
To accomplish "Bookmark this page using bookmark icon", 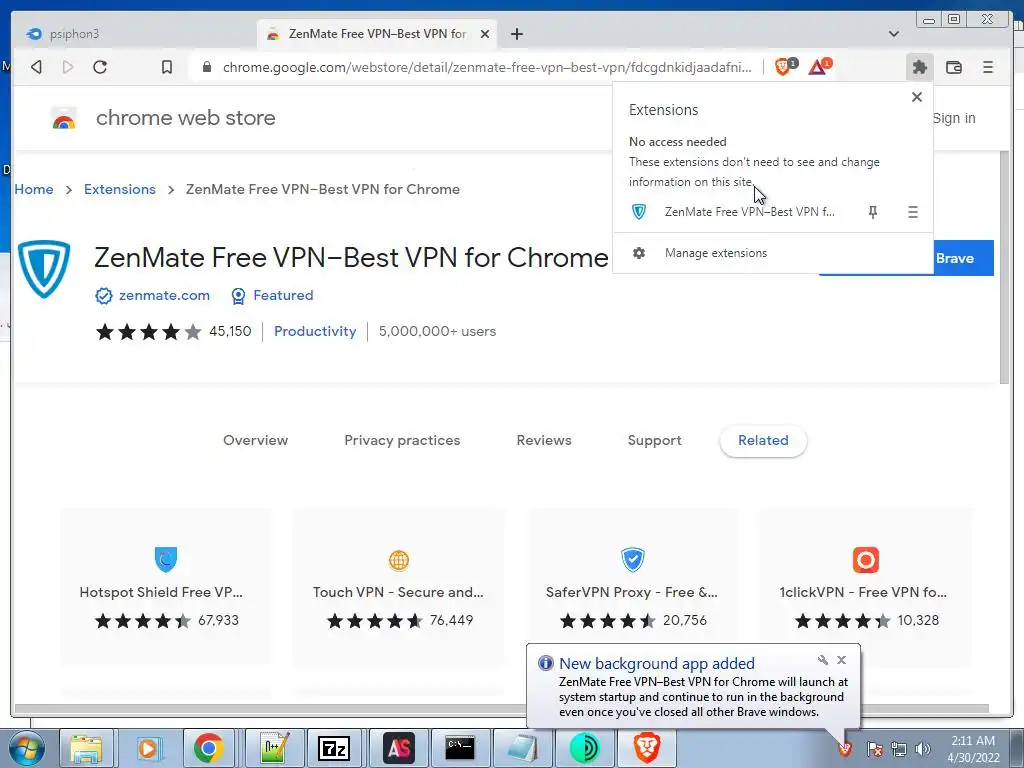I will tap(167, 67).
